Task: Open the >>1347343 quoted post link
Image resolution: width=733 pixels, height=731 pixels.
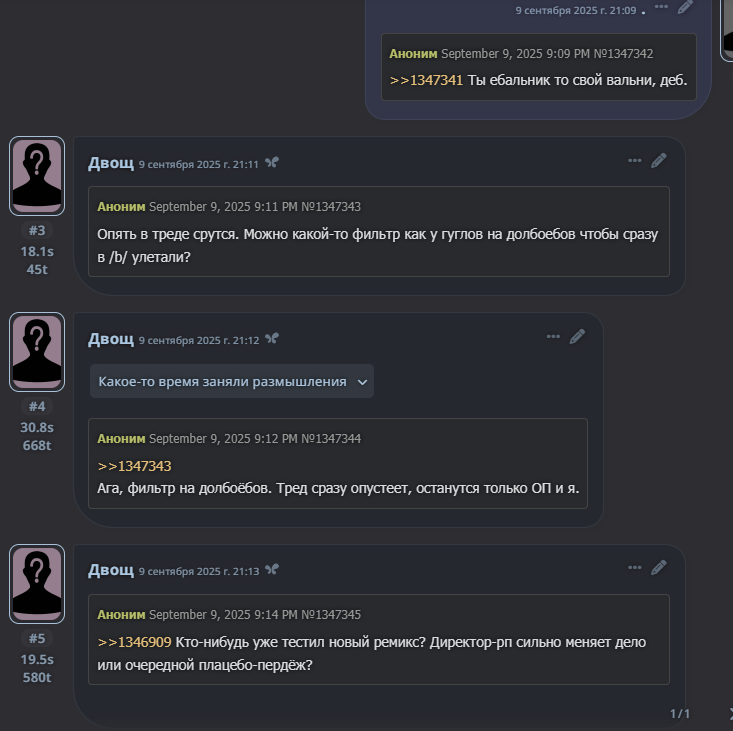Action: (x=134, y=466)
